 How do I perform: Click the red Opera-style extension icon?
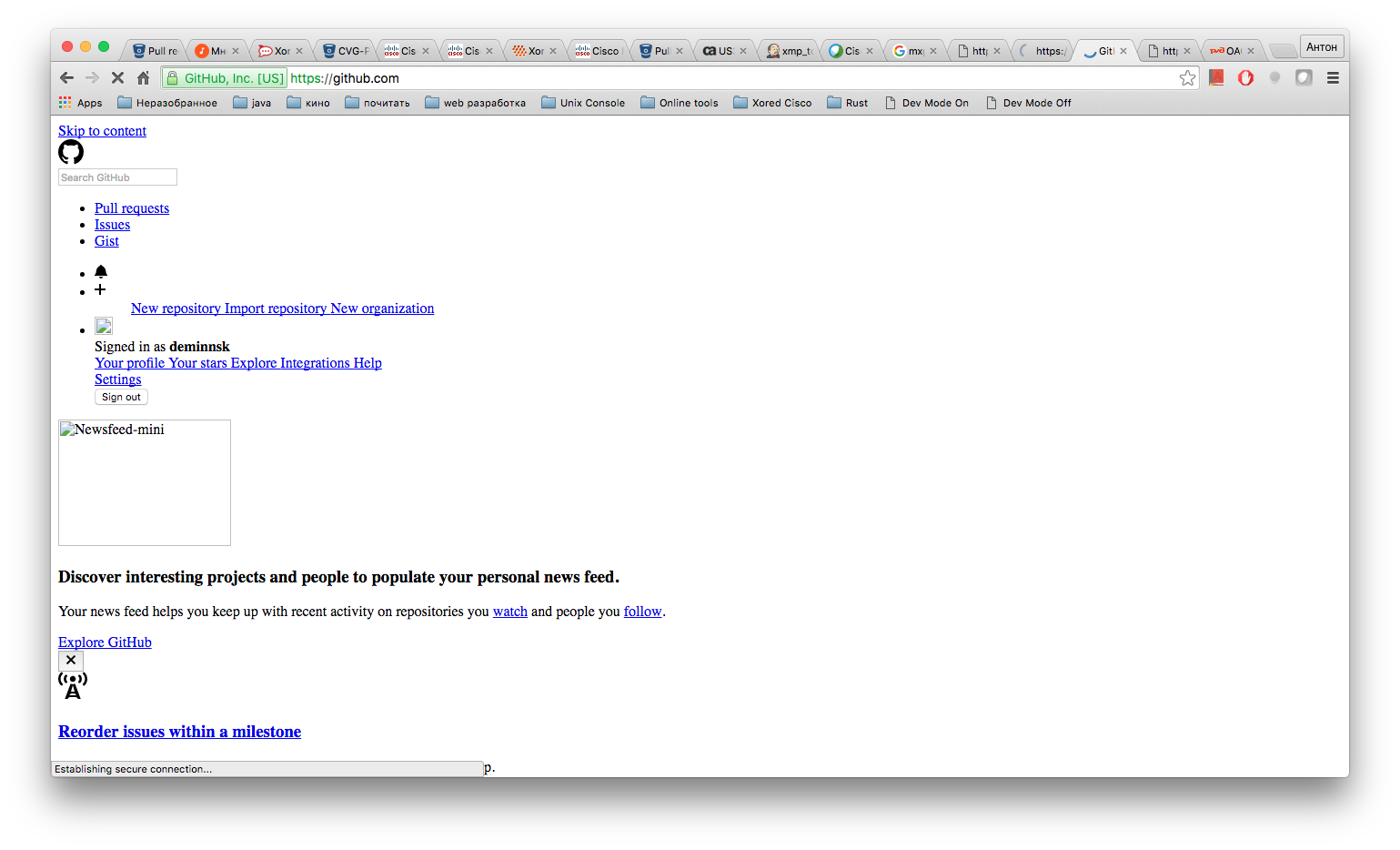(1245, 78)
